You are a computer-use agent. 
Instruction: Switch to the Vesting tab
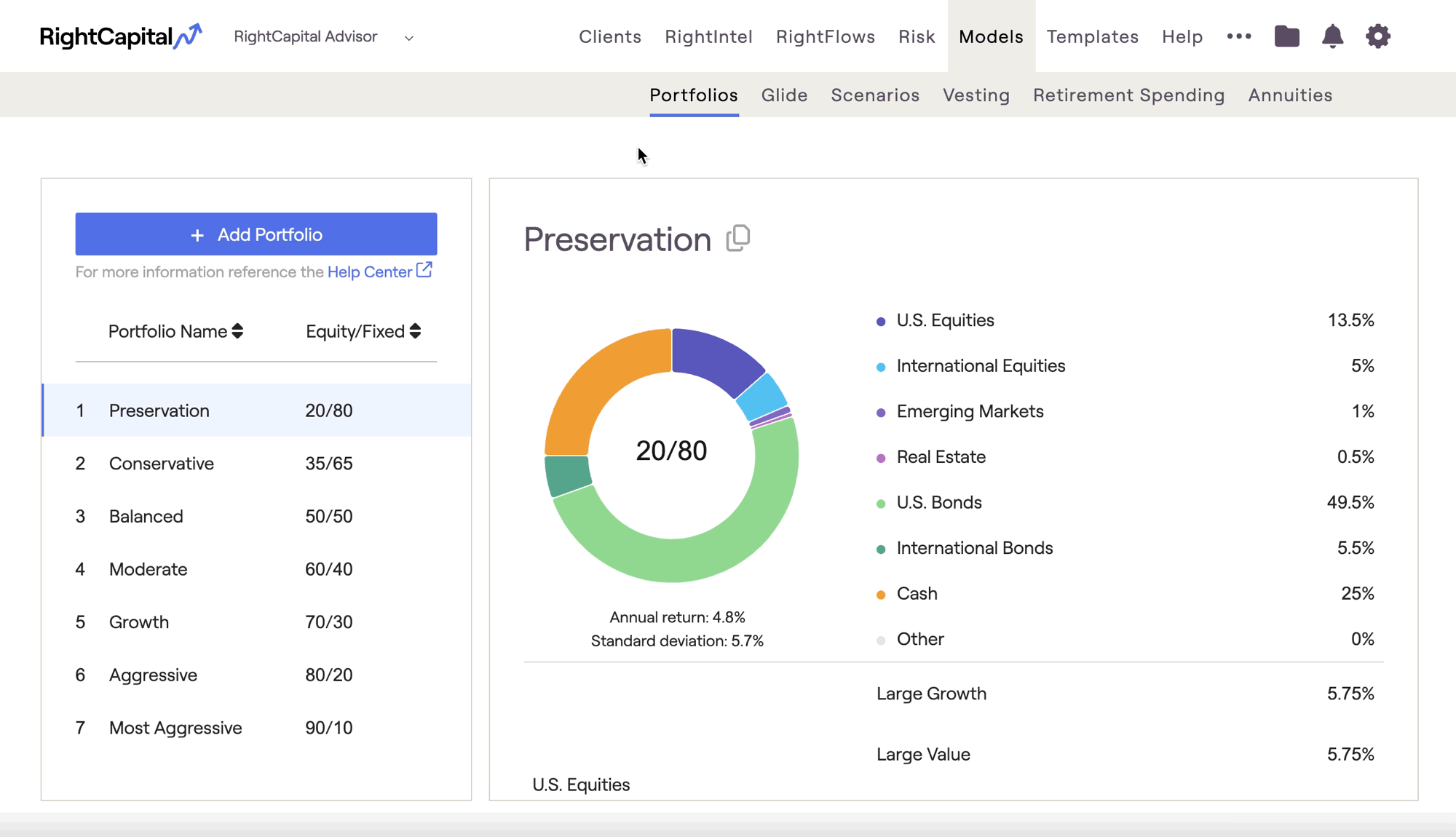[976, 95]
